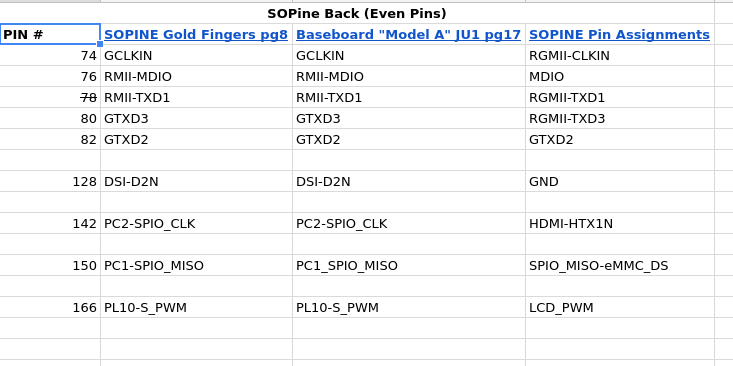Open the SOPINE Pin Assignments link

[x=619, y=35]
